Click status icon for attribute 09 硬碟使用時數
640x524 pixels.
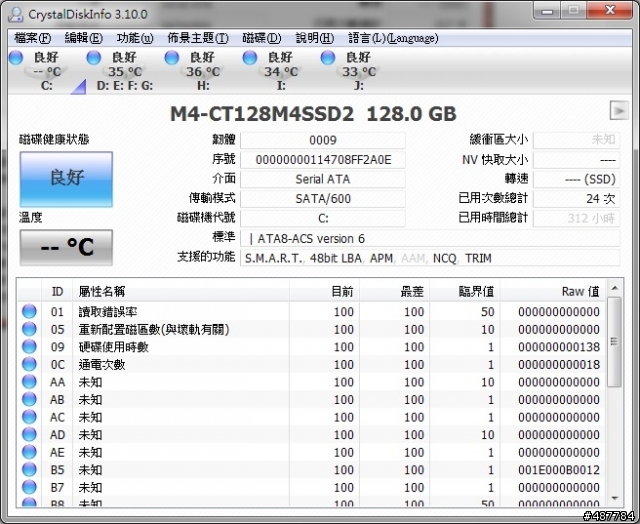click(x=29, y=346)
